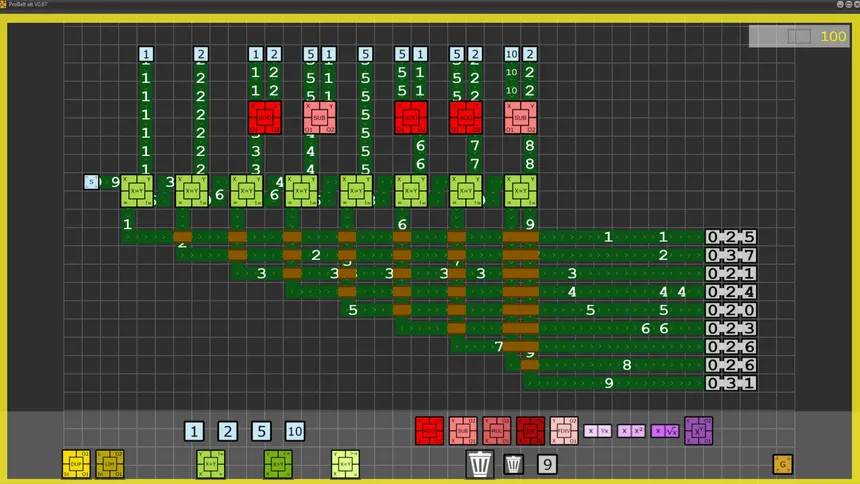Select the purple X power Y block

tap(698, 431)
